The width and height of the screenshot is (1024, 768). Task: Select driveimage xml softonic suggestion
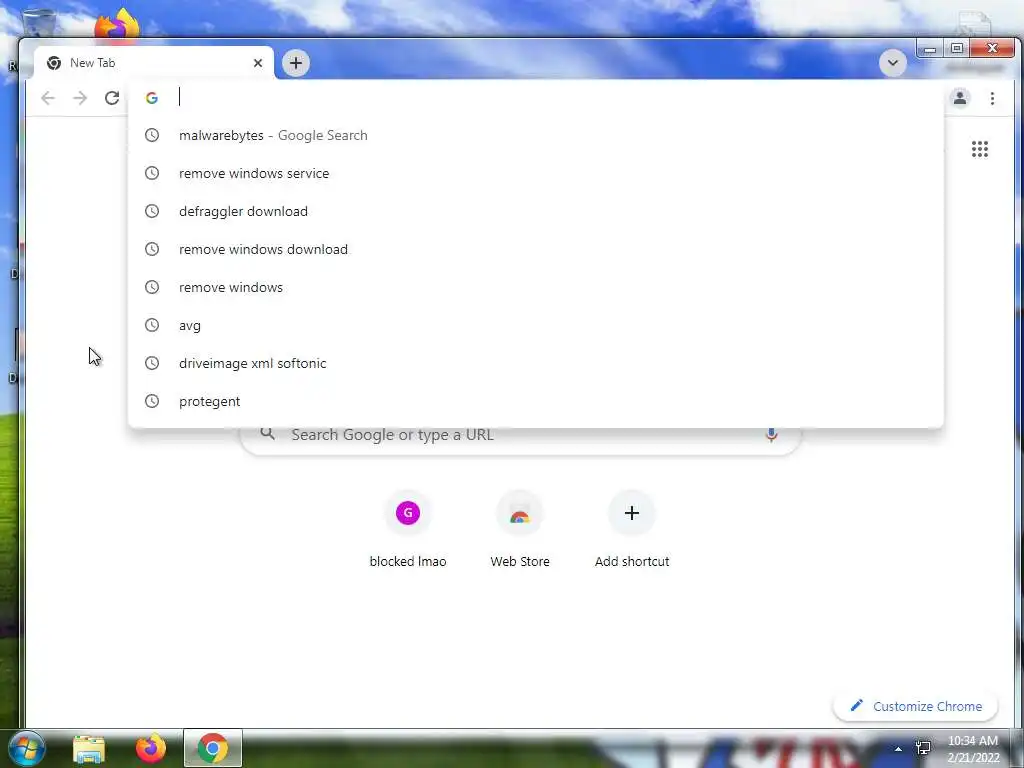(536, 362)
